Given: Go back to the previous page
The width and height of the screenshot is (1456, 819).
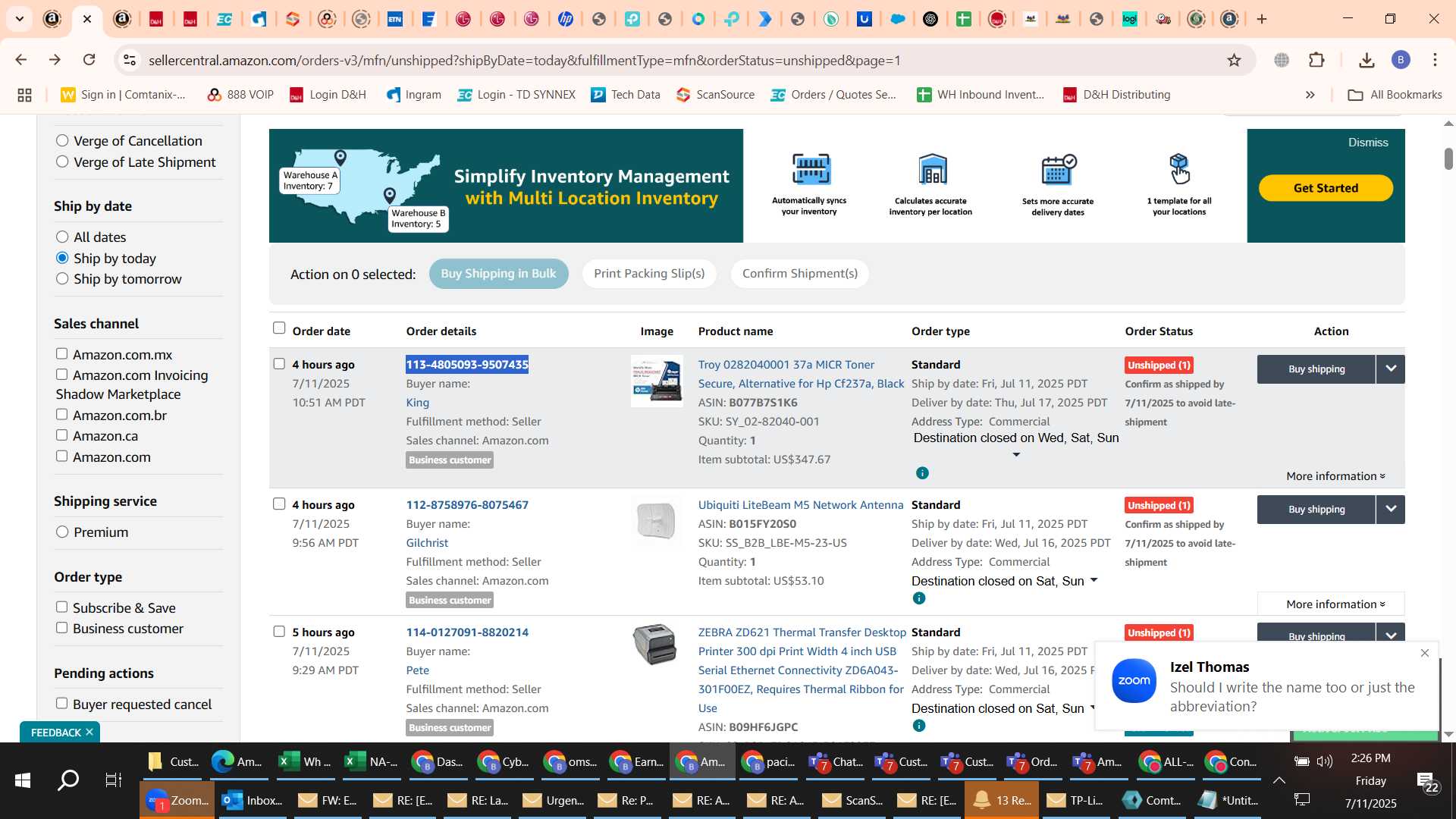Looking at the screenshot, I should click(x=21, y=60).
